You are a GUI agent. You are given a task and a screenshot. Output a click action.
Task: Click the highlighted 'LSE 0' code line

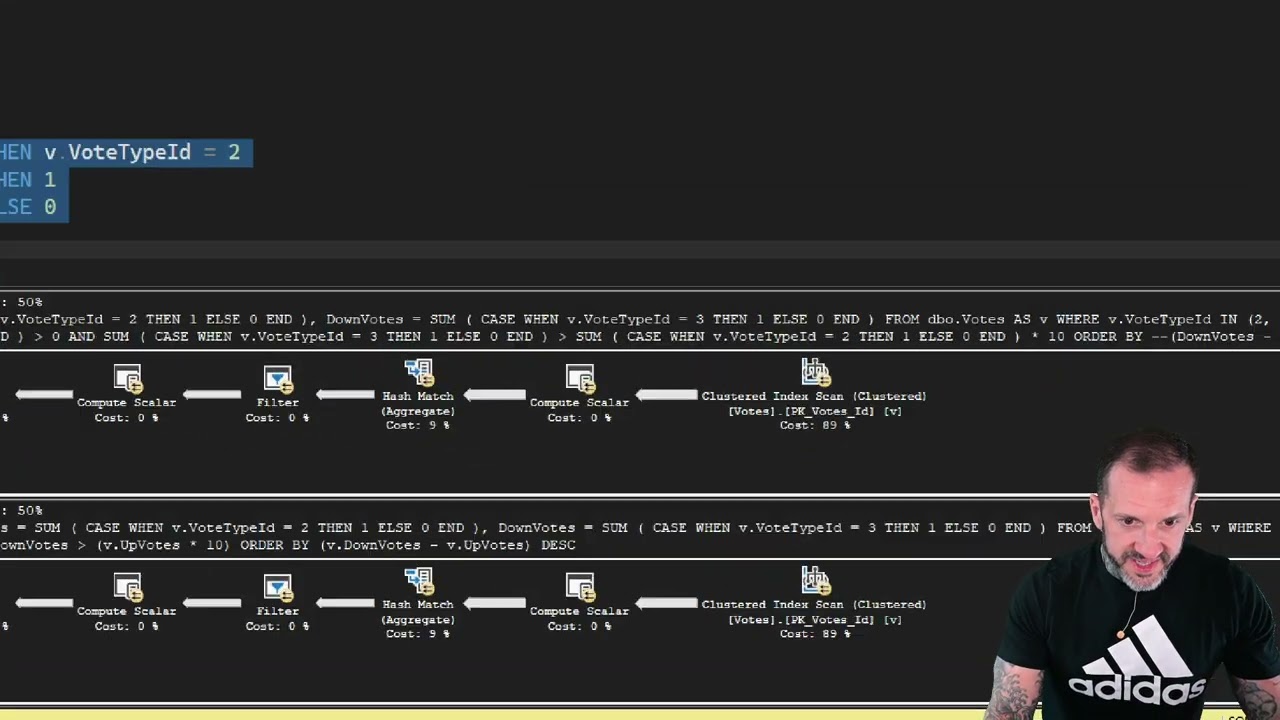click(28, 207)
